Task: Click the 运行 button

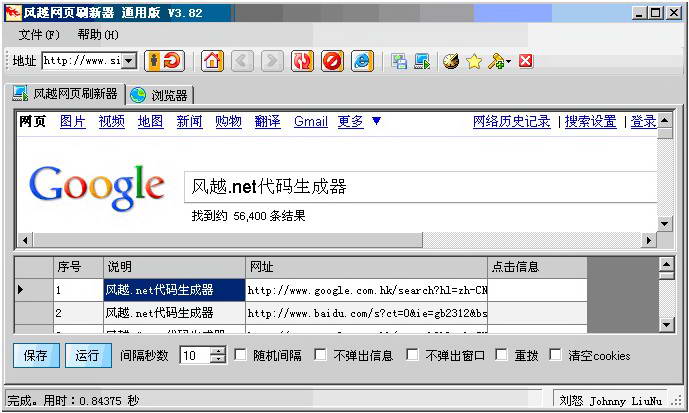Action: (x=88, y=355)
